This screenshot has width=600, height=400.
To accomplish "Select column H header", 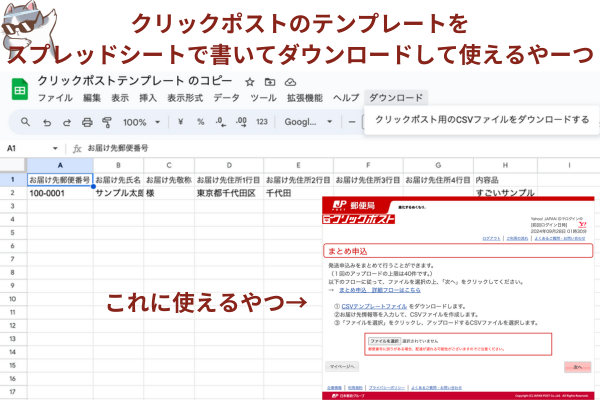I will (505, 165).
